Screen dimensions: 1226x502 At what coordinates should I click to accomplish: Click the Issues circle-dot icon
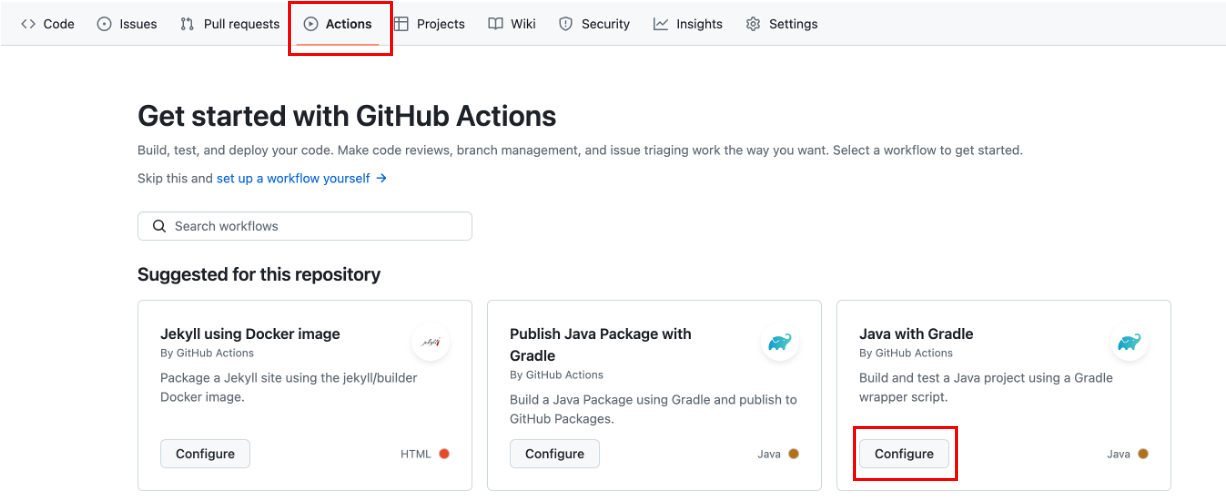[x=104, y=24]
